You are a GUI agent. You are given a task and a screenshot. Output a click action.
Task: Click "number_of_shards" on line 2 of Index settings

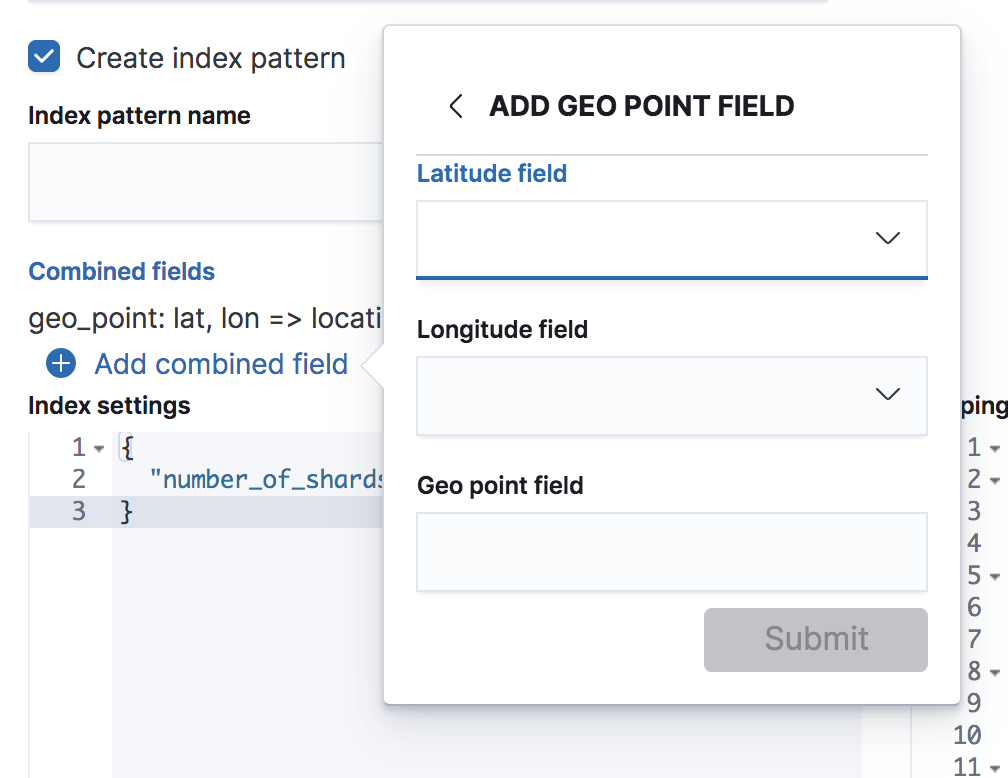click(263, 479)
